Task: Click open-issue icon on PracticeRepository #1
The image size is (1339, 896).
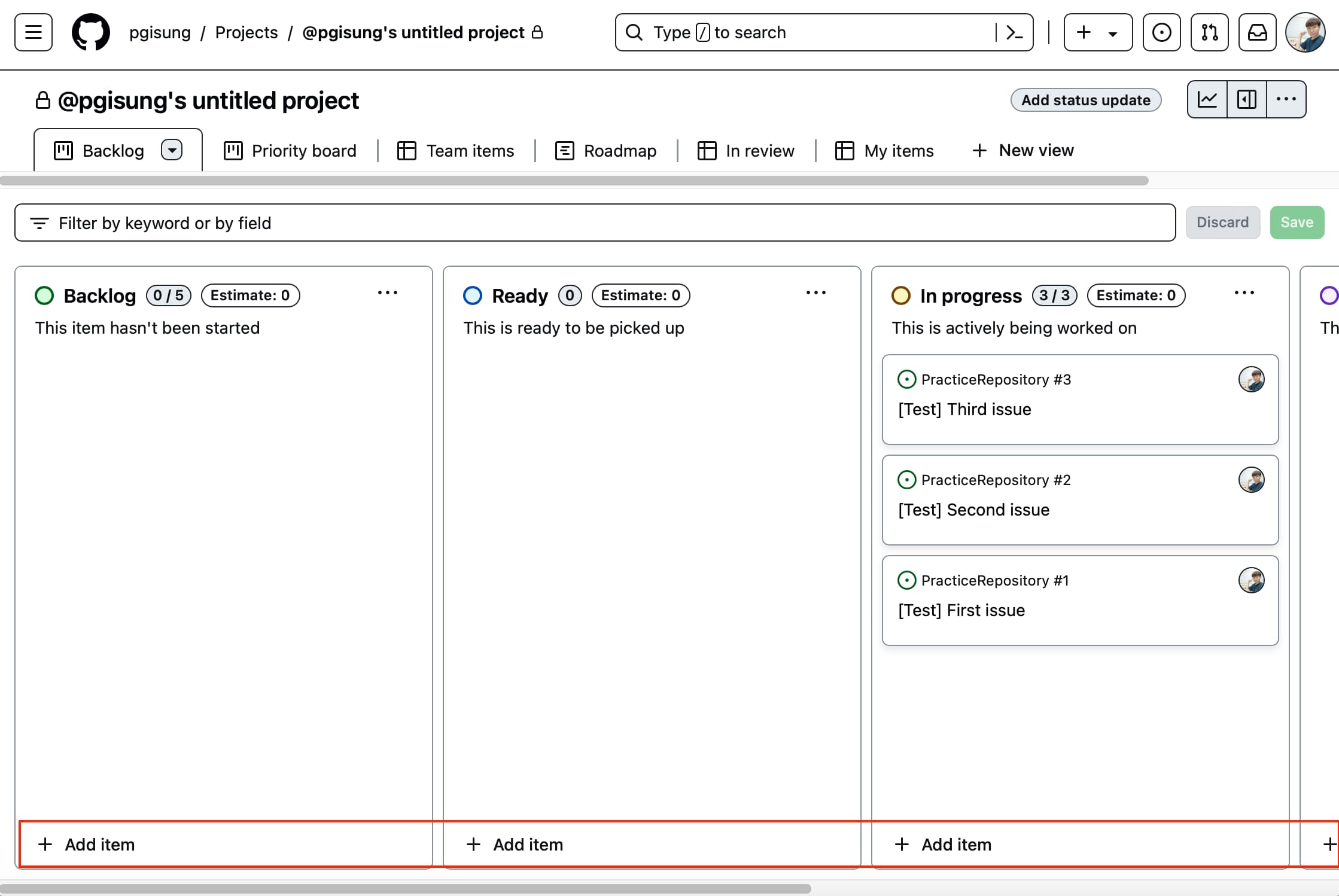Action: [907, 580]
